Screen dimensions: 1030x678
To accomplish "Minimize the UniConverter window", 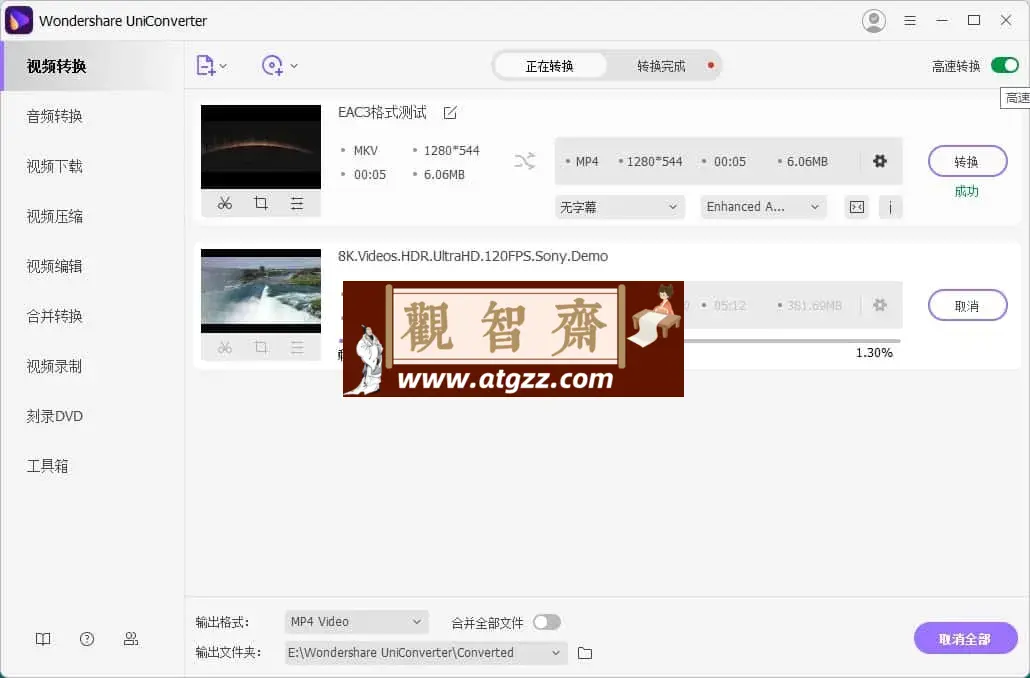I will (x=942, y=20).
